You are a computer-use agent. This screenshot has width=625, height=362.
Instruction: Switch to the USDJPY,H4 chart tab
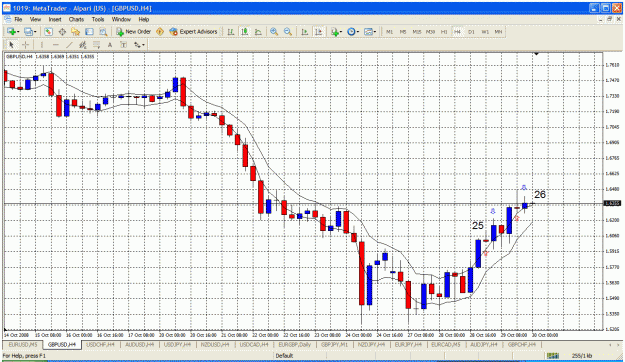point(178,344)
